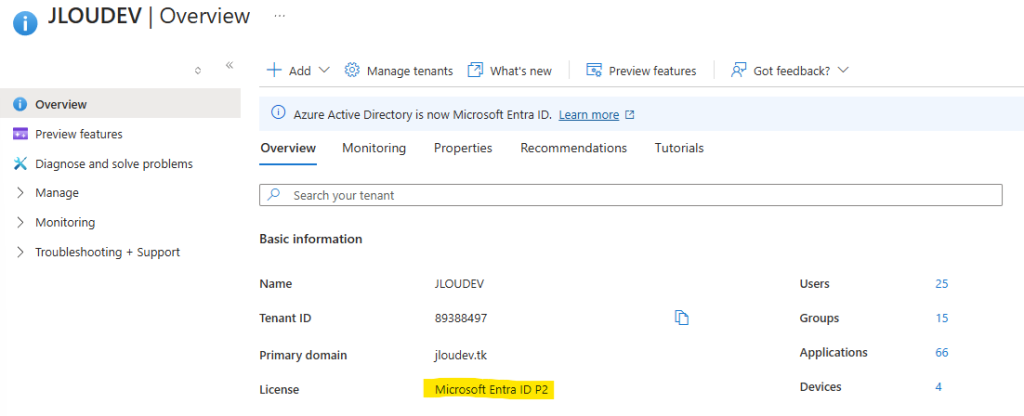Click the Primary domain label
The image size is (1024, 416).
pos(303,355)
